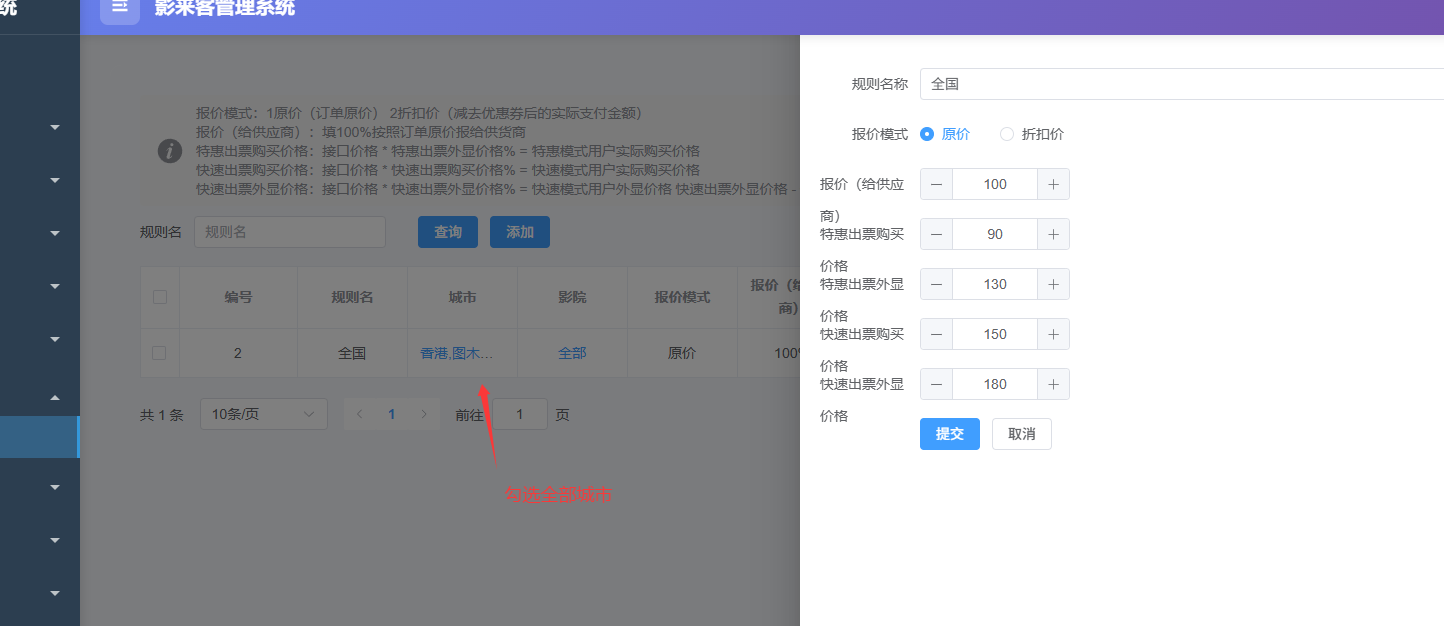Check the select-all checkbox in the table header
Screen dimensions: 1444x626
coord(159,297)
